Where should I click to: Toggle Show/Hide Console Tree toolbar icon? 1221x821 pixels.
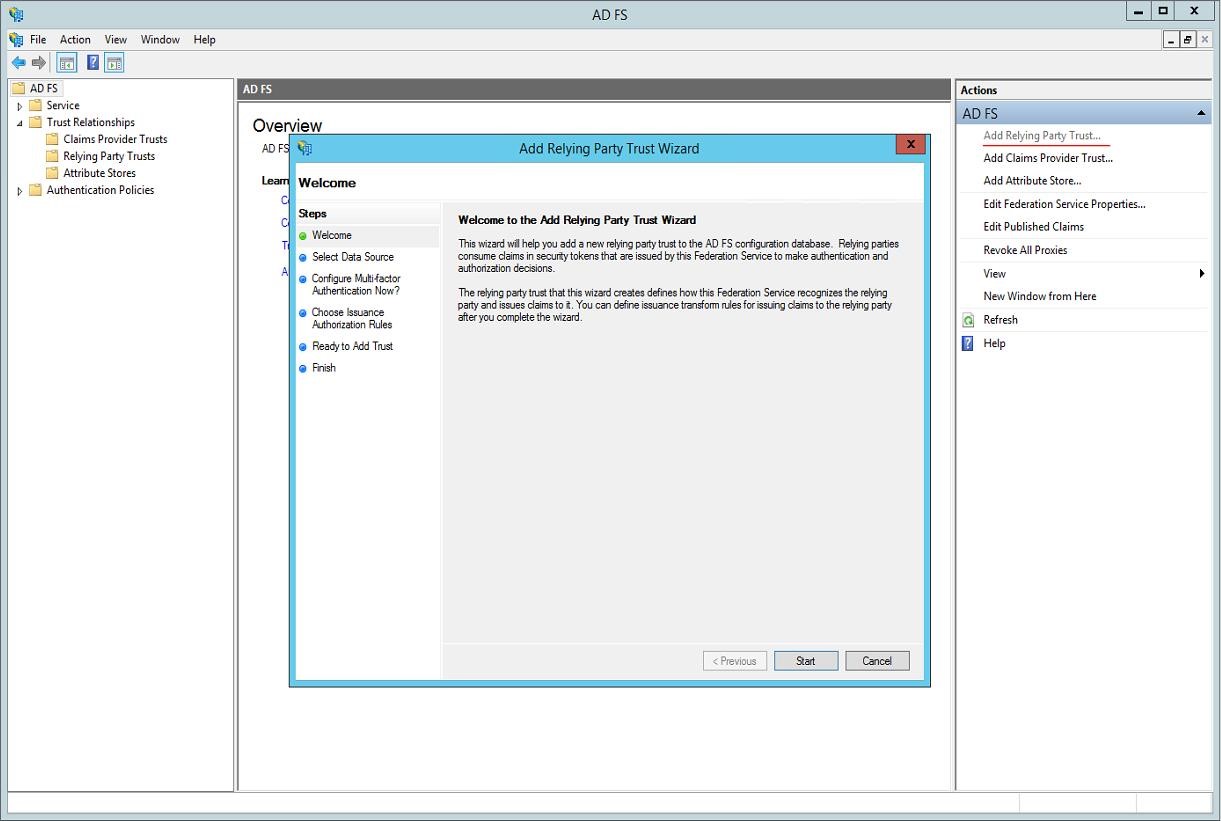pos(67,63)
